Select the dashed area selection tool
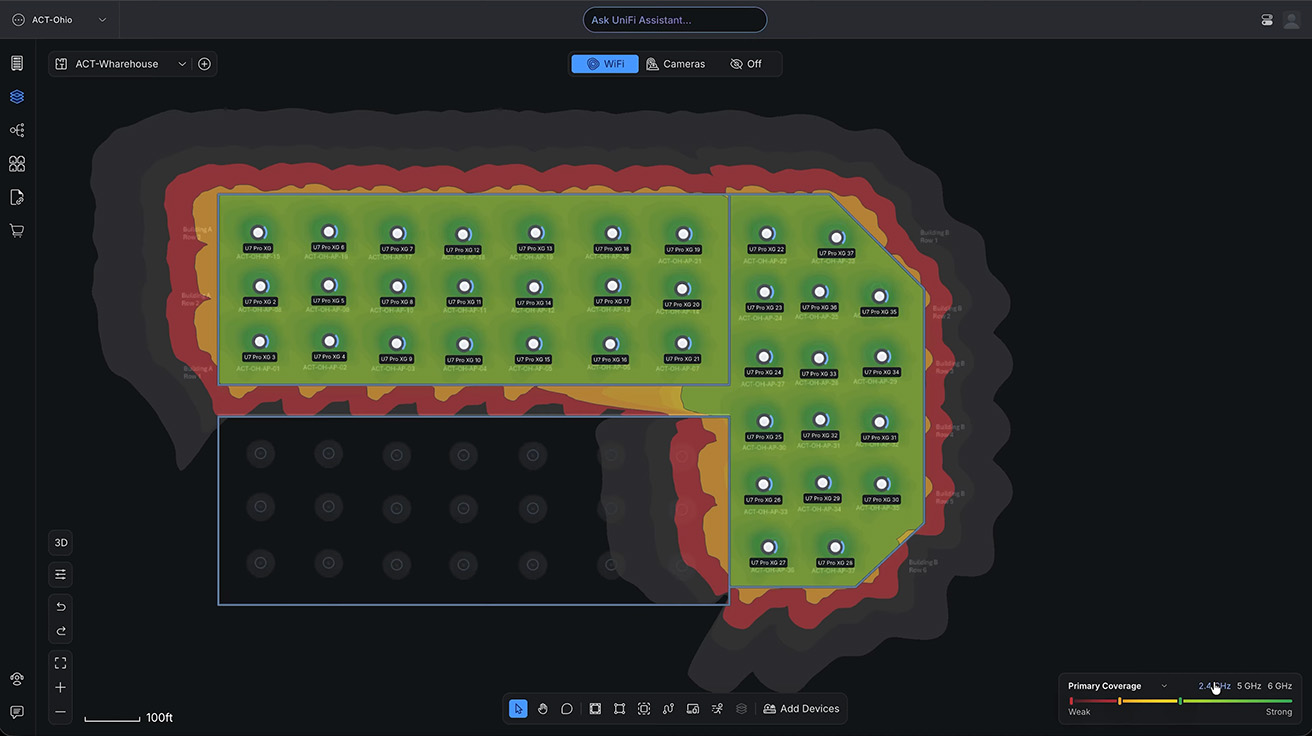Screen dimensions: 1312x736 click(x=644, y=709)
